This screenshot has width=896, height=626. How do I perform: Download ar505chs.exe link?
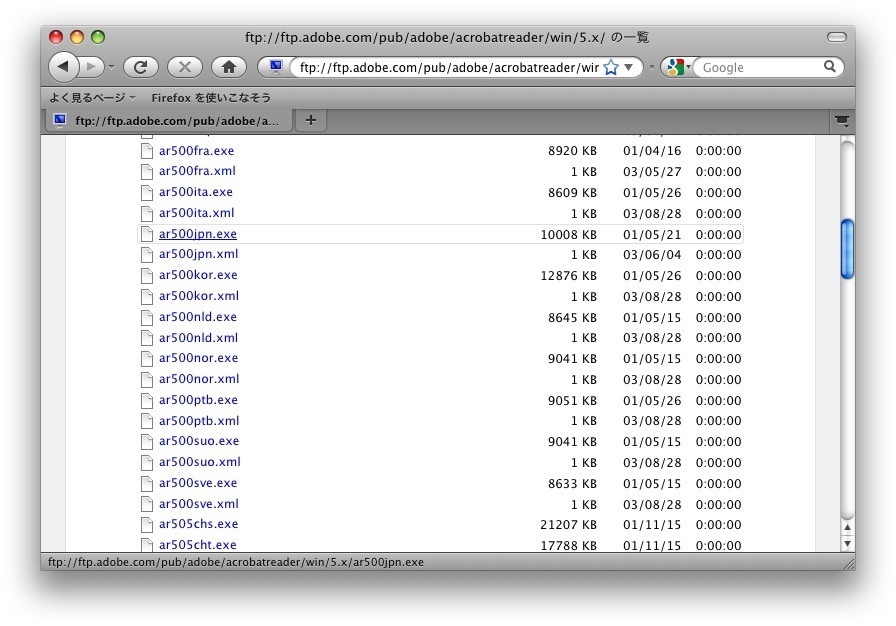tap(198, 524)
